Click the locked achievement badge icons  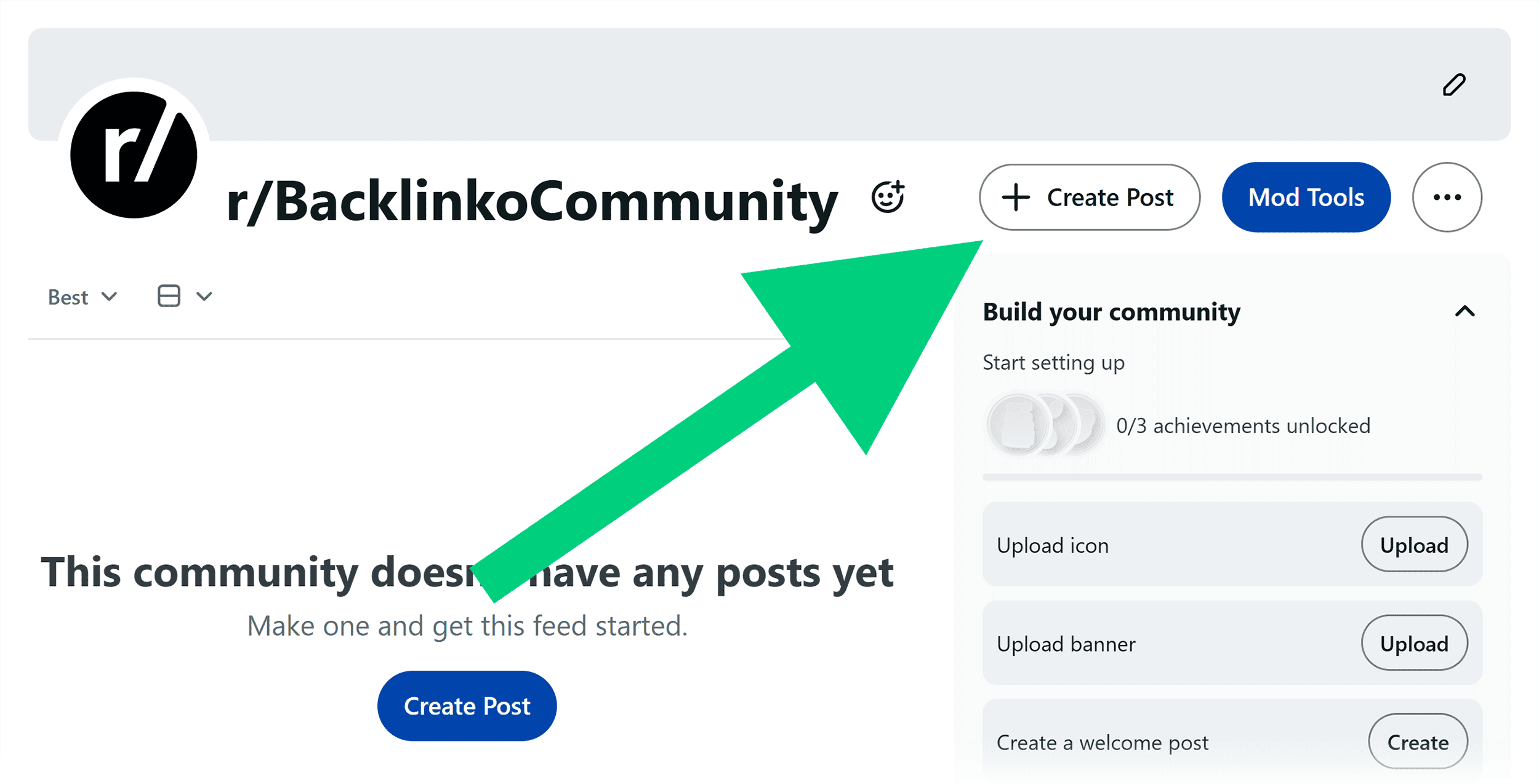pyautogui.click(x=1047, y=425)
